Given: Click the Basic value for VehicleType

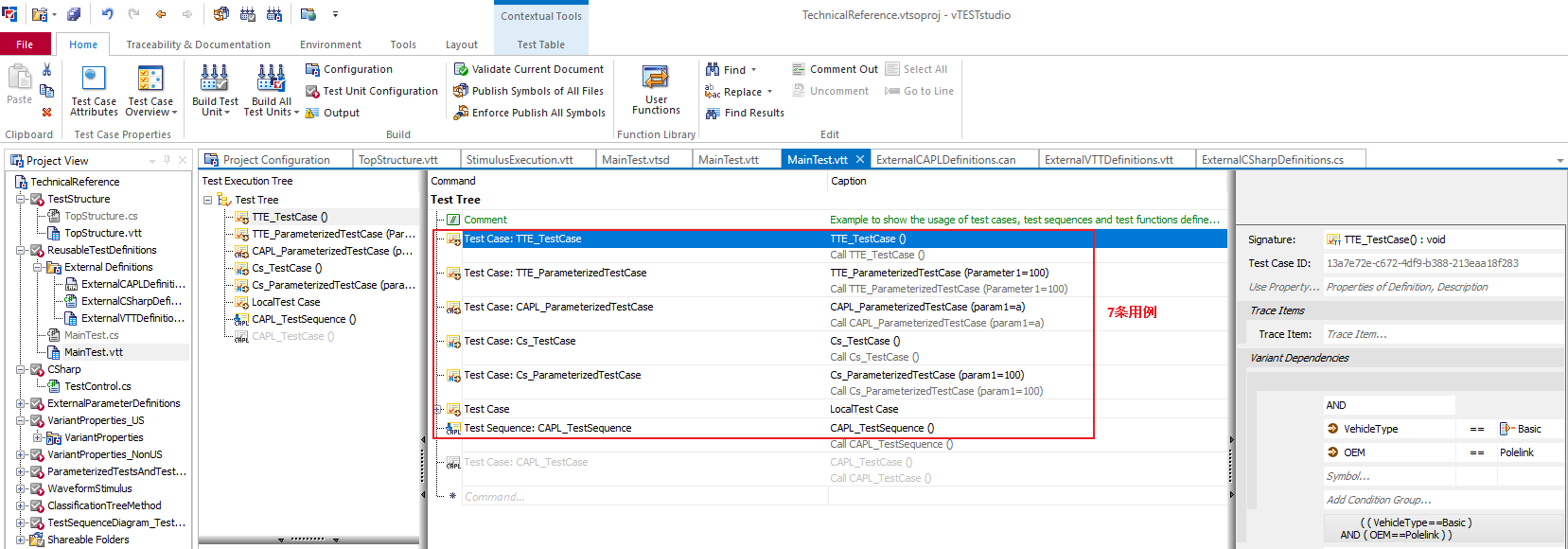Looking at the screenshot, I should click(1529, 429).
